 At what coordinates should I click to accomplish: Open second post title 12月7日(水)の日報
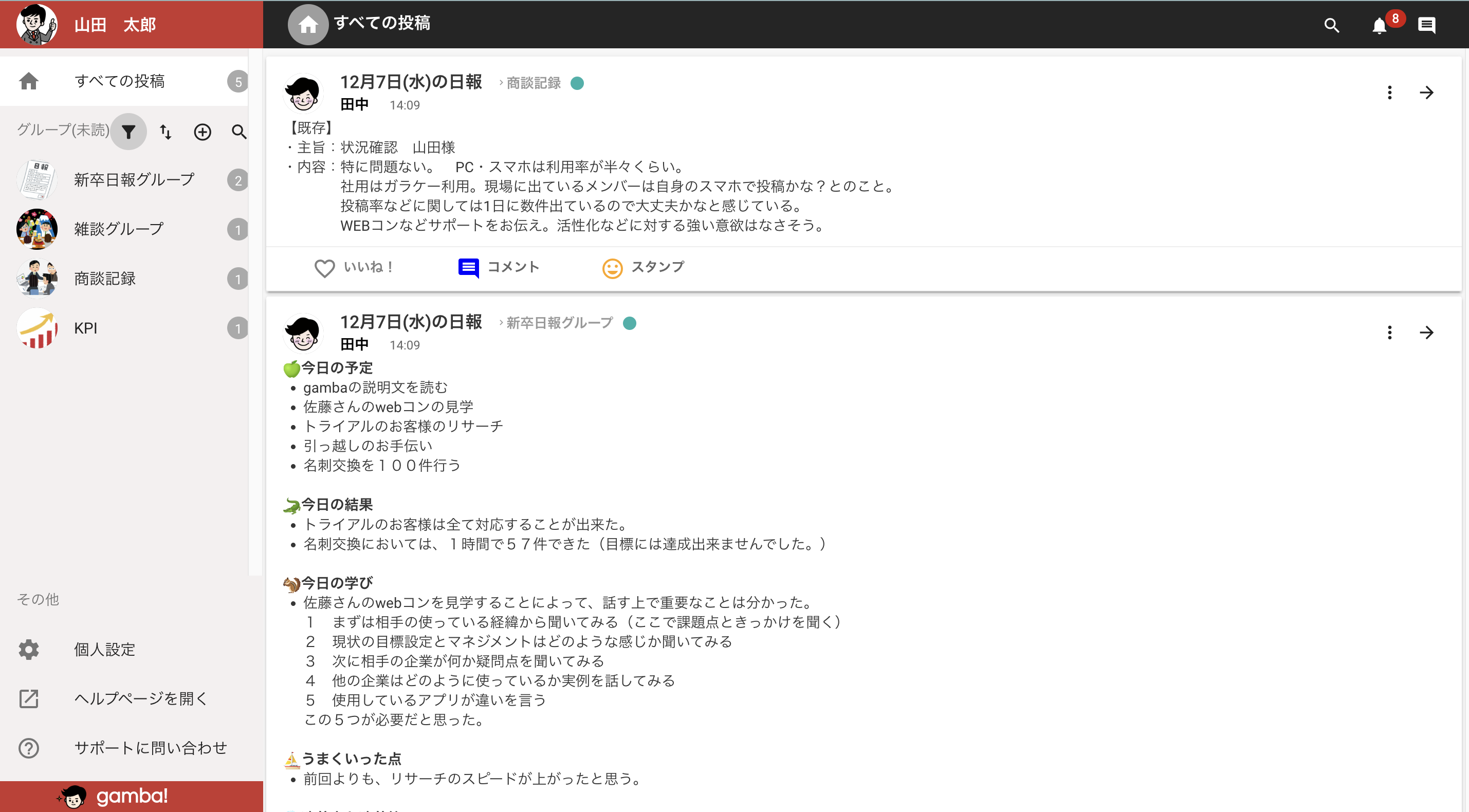click(x=411, y=322)
